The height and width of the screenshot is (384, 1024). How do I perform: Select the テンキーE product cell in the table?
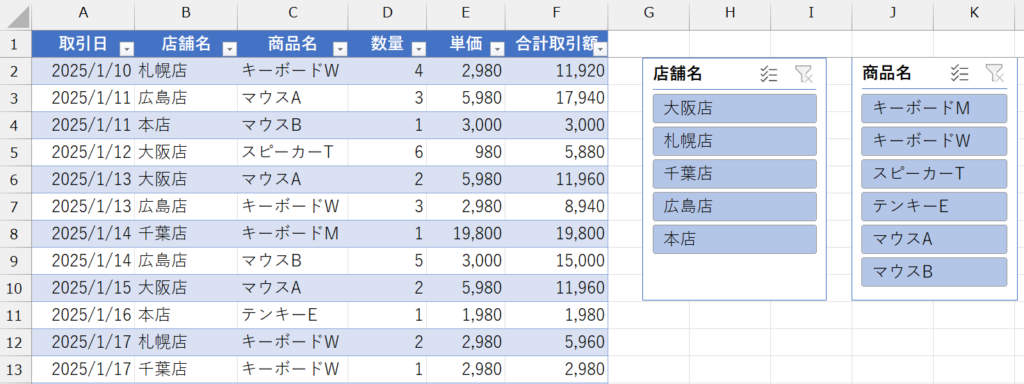(x=293, y=315)
